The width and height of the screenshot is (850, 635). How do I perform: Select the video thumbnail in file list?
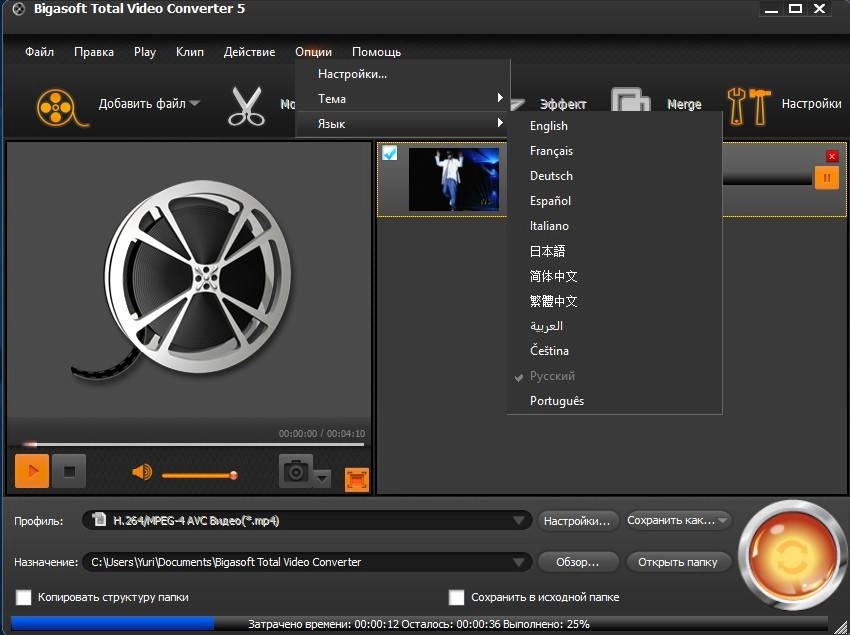coord(454,179)
